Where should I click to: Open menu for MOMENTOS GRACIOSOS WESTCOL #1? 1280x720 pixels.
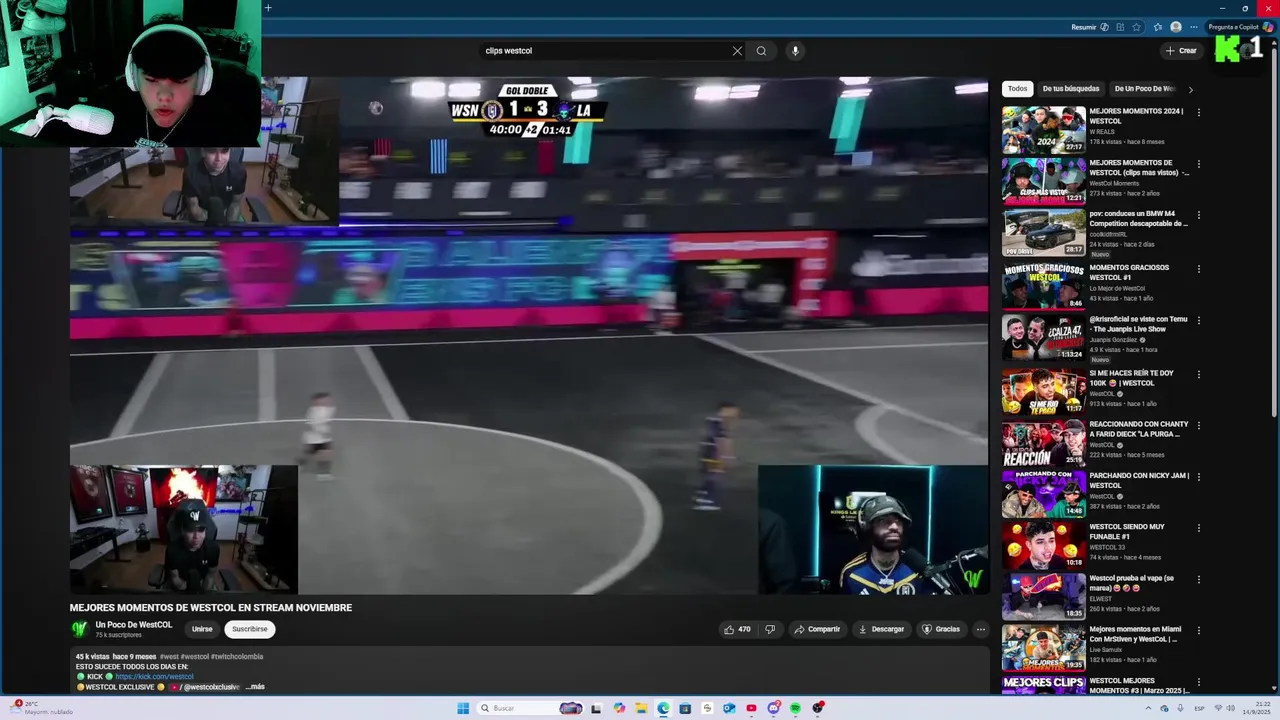coord(1198,269)
